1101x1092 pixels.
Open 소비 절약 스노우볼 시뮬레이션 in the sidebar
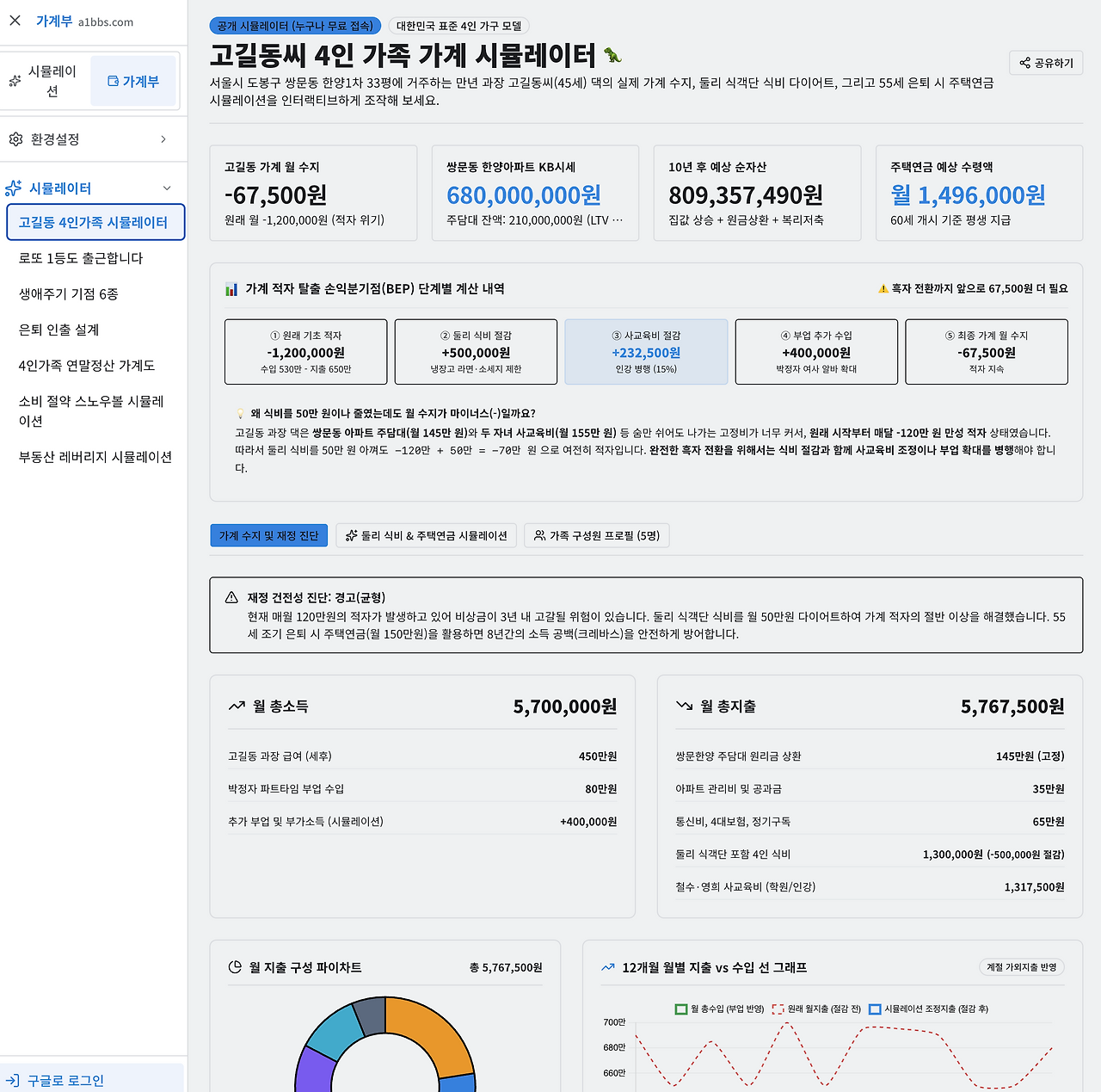pyautogui.click(x=95, y=411)
